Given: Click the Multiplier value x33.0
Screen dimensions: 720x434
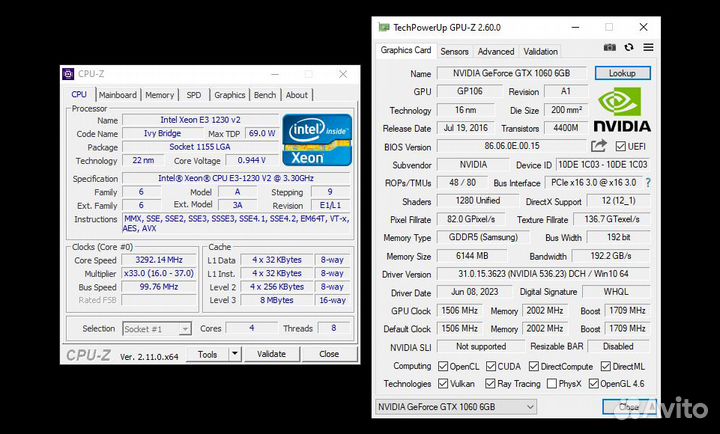Looking at the screenshot, I should coord(159,273).
